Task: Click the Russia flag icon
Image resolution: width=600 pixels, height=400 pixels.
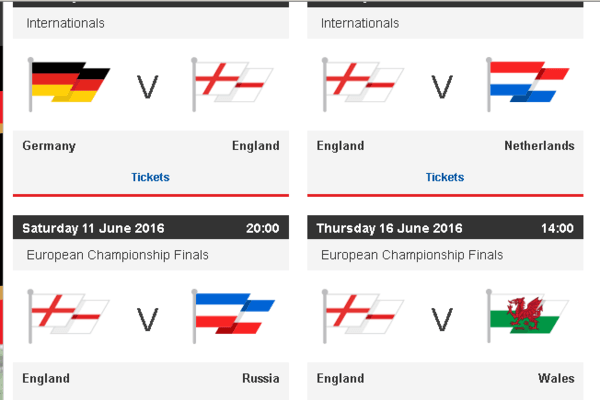Action: pyautogui.click(x=232, y=315)
